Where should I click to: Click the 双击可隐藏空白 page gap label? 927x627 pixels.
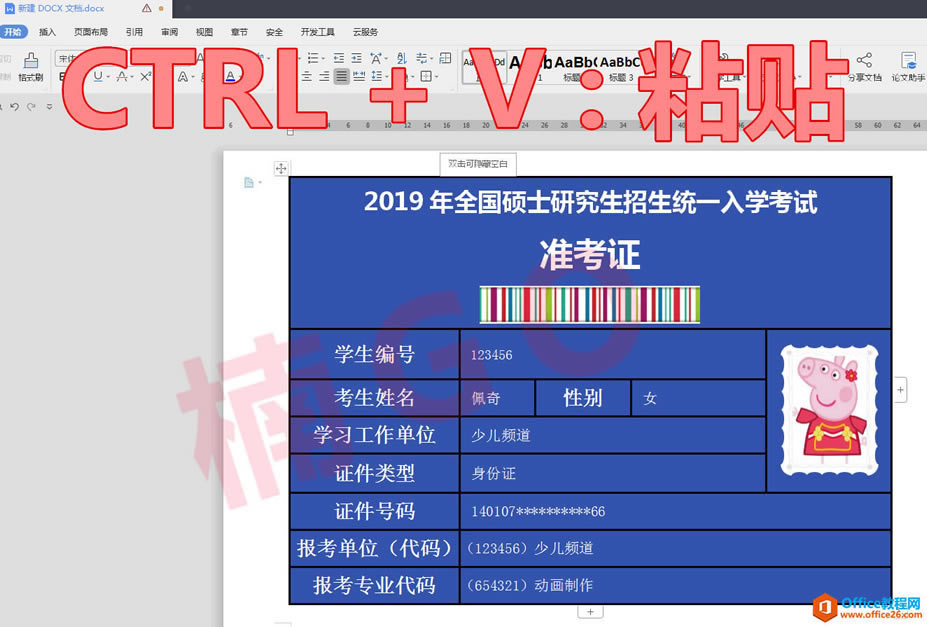coord(478,164)
